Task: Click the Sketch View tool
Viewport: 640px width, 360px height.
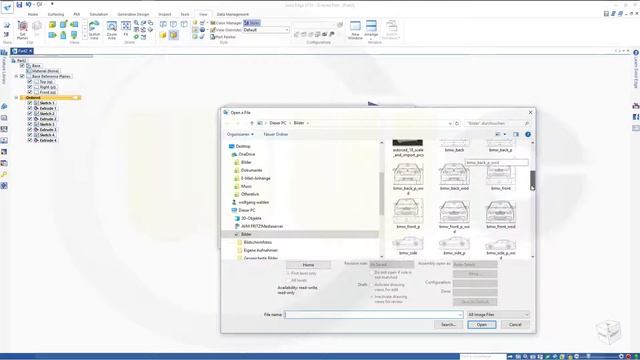Action: click(94, 30)
